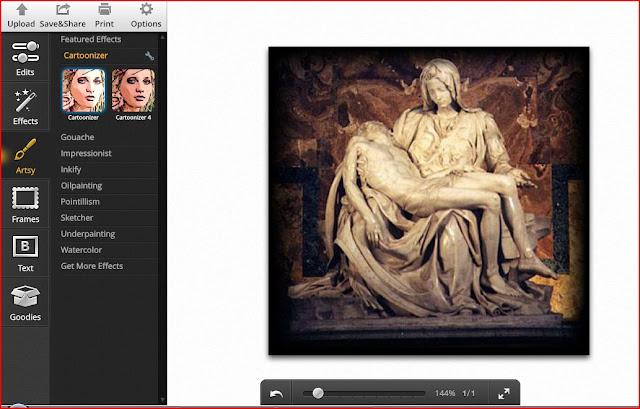The image size is (640, 409).
Task: Open the Goodies box panel
Action: [x=25, y=303]
